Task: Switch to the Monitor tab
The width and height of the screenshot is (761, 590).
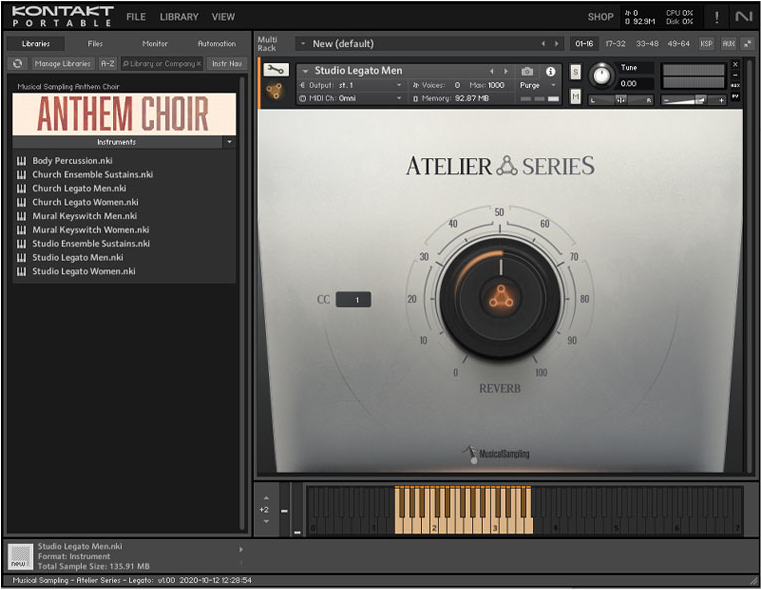Action: click(155, 44)
